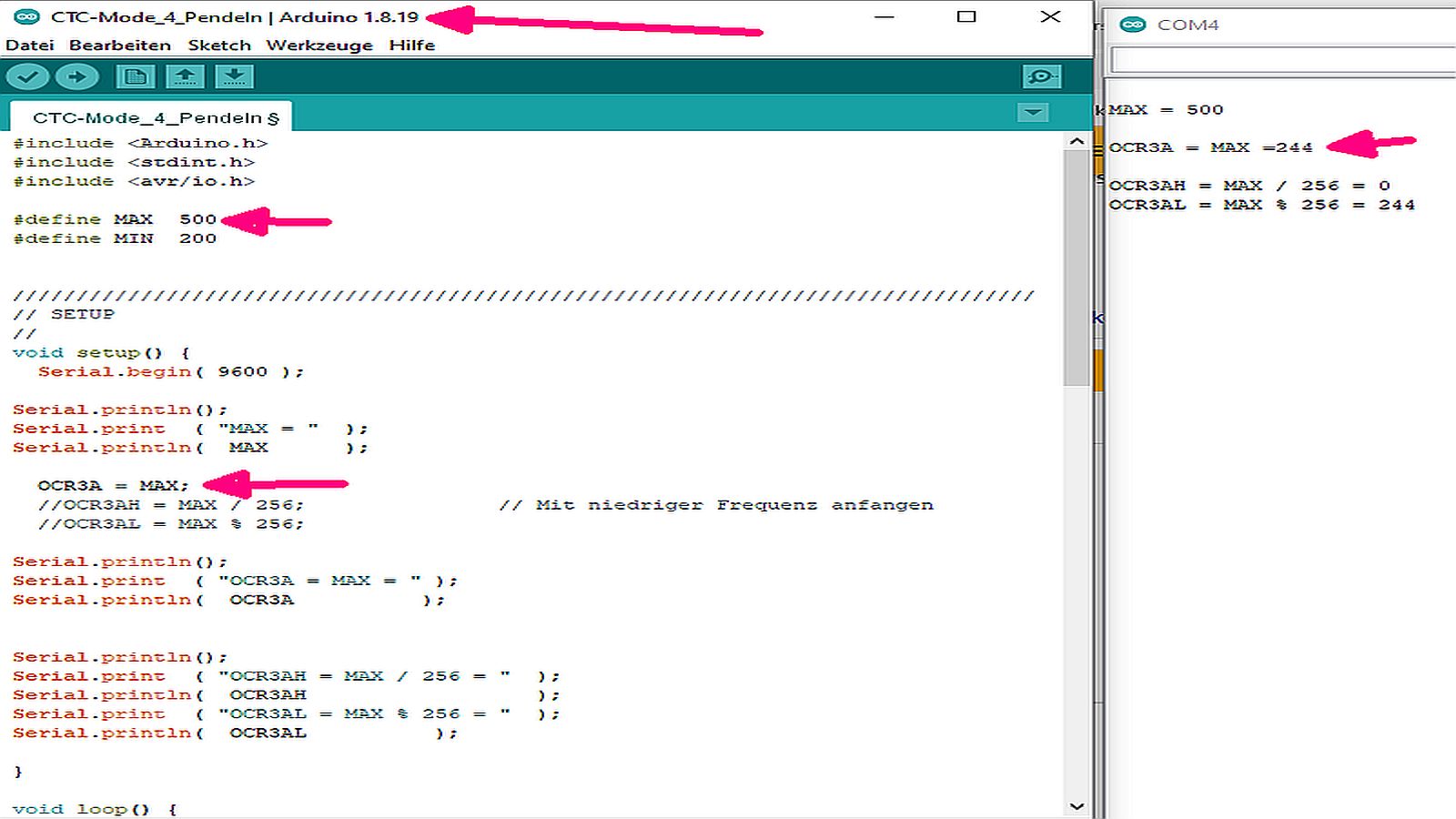Open the Hilfe menu
This screenshot has height=819, width=1456.
[x=412, y=45]
